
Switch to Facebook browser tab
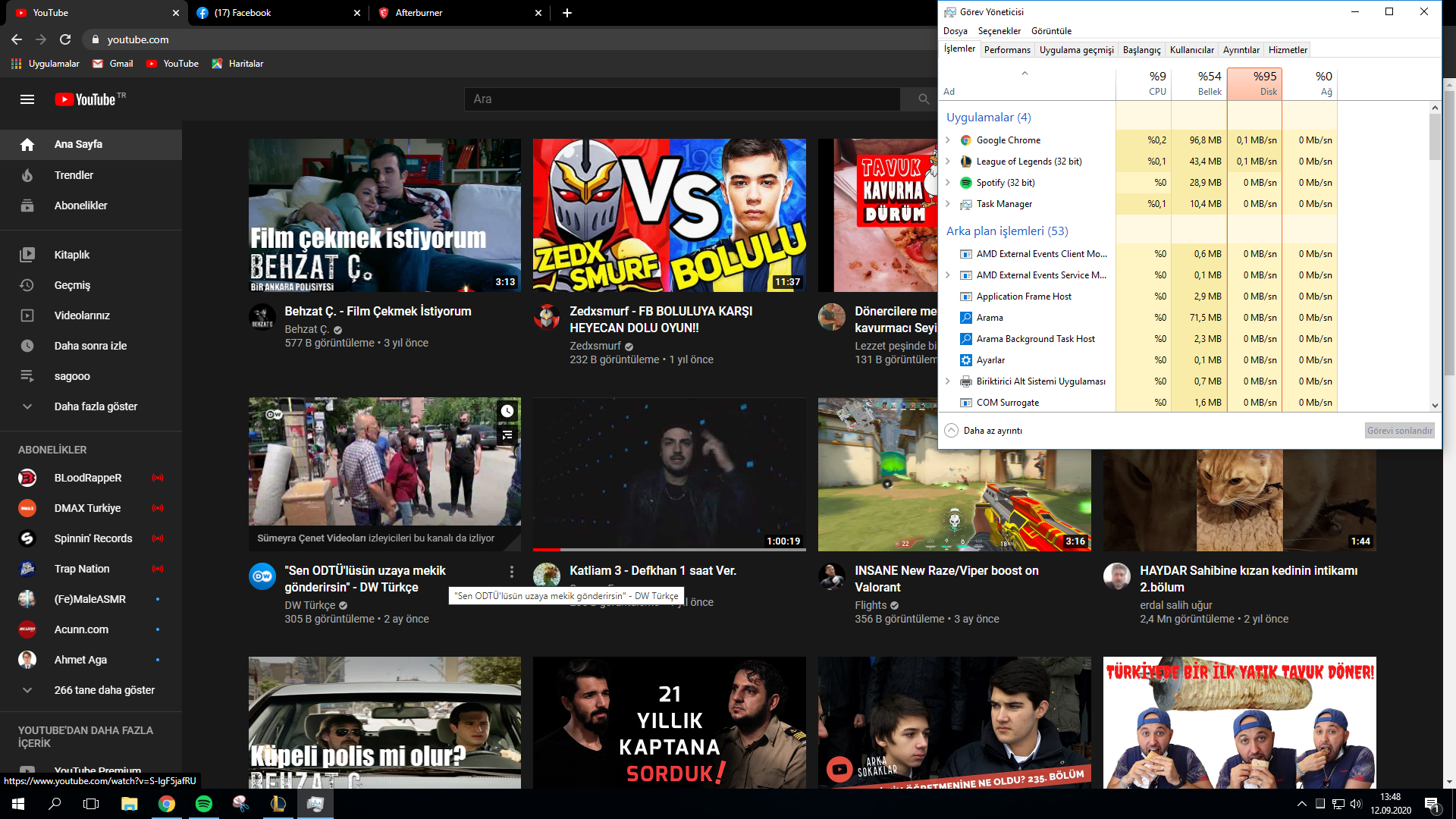[x=278, y=13]
